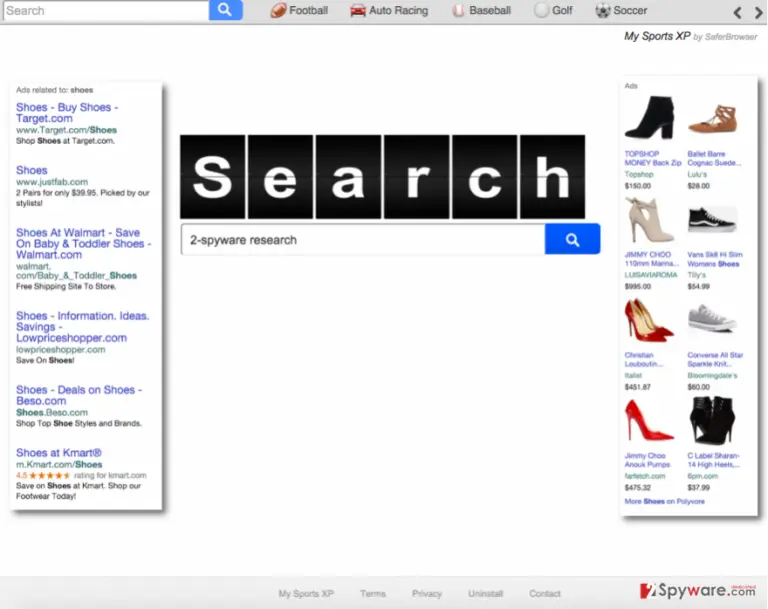768x609 pixels.
Task: Click Converse All Star grey sneaker thumbnail
Action: coord(712,318)
